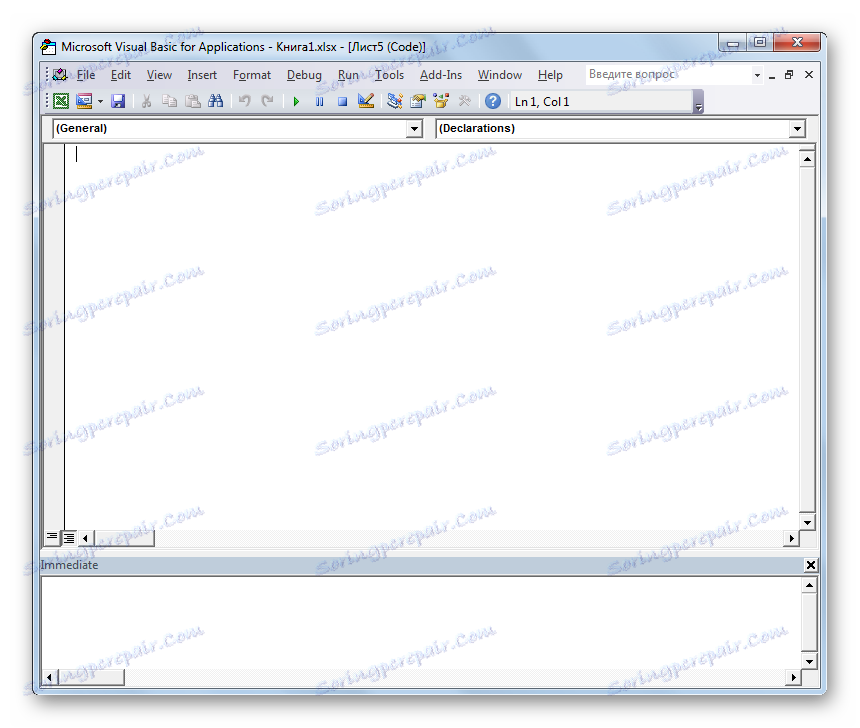
Task: Click code editor scroll left arrow
Action: pos(85,538)
